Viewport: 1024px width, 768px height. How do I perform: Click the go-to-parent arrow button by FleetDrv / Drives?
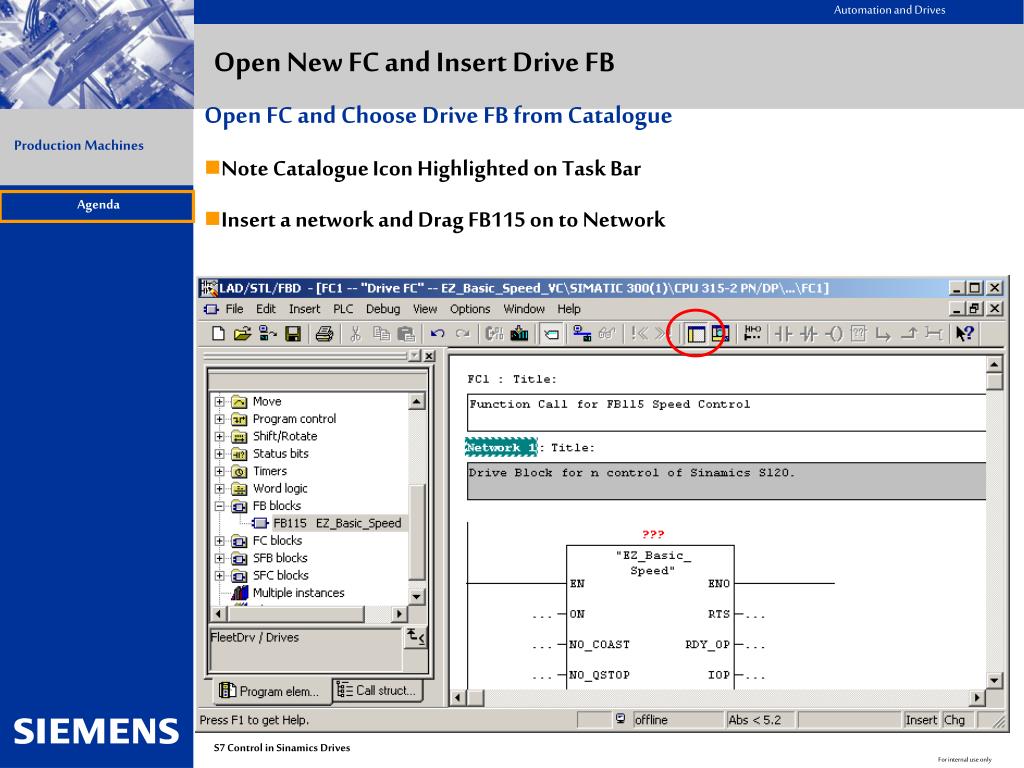416,637
